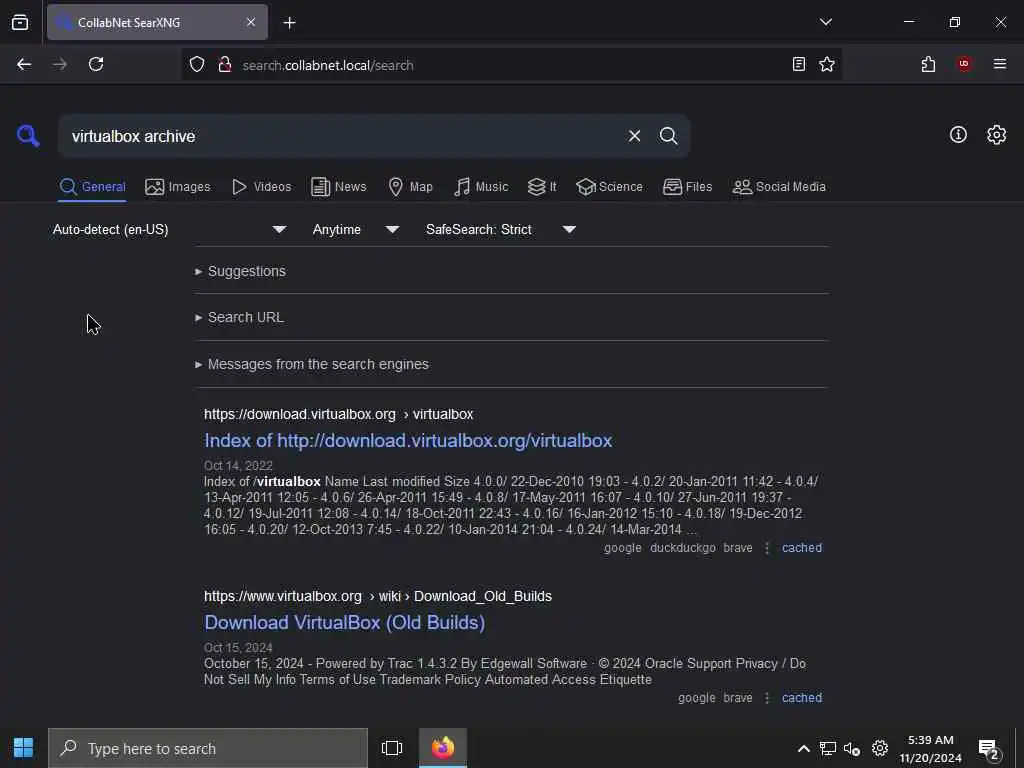Open the taskbar clock and date
Screen dimensions: 1024x768
click(931, 748)
